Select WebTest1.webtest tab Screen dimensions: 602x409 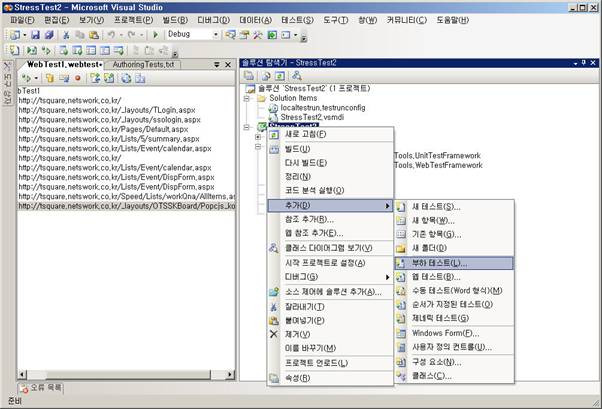point(64,65)
